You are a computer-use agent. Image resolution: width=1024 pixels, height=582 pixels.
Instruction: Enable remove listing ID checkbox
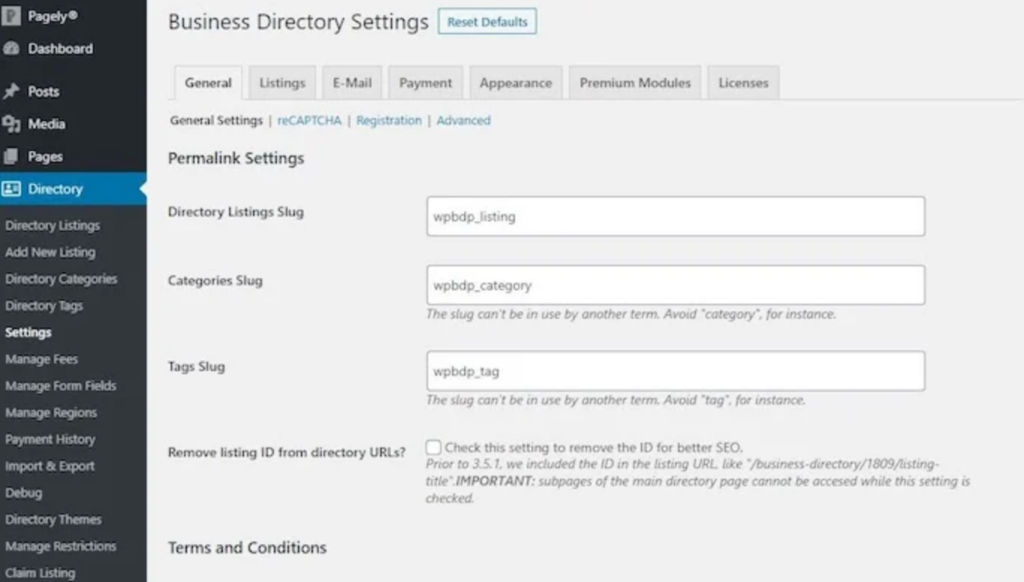434,447
